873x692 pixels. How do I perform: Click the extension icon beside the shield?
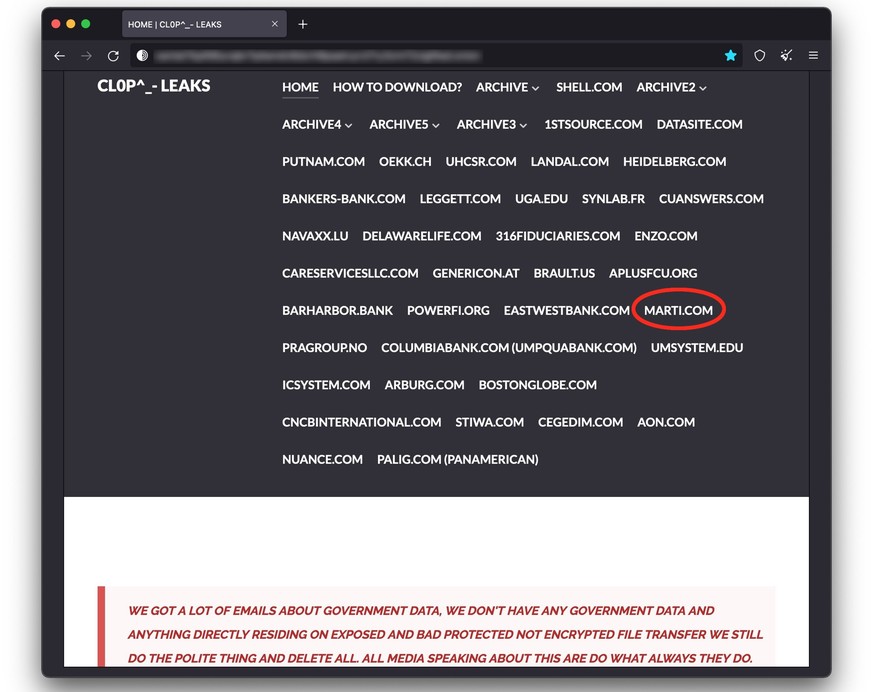(x=786, y=56)
